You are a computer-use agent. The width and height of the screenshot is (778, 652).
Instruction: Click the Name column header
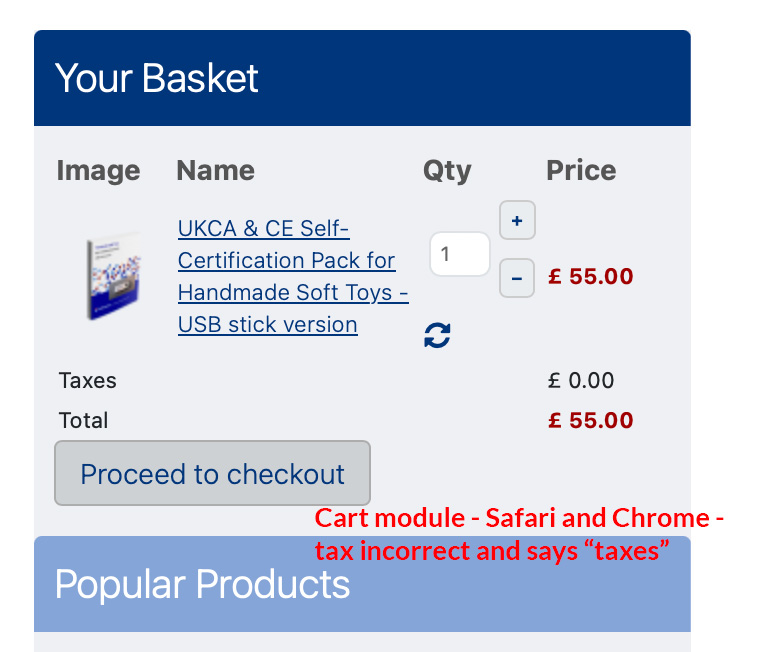click(215, 171)
